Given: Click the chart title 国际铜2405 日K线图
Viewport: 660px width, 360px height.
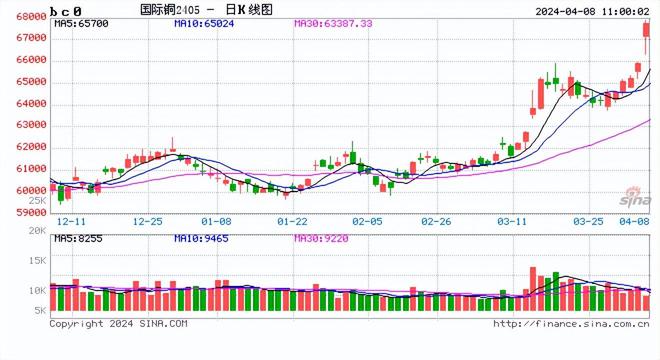Looking at the screenshot, I should pos(206,10).
